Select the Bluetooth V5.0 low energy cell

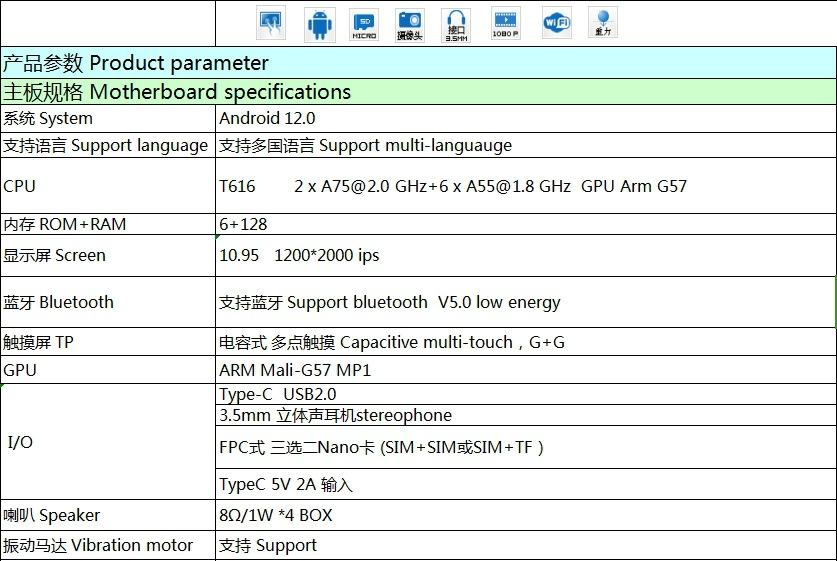[525, 302]
